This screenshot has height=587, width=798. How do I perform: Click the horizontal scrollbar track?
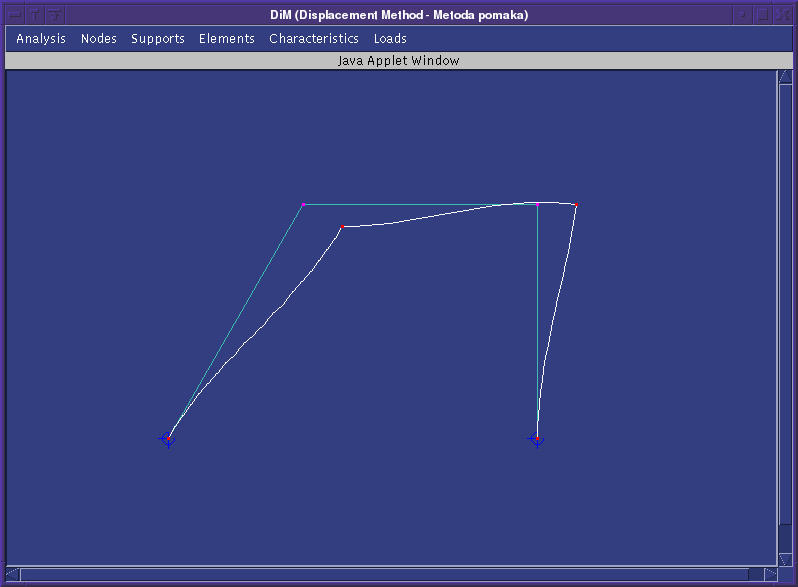(x=392, y=574)
